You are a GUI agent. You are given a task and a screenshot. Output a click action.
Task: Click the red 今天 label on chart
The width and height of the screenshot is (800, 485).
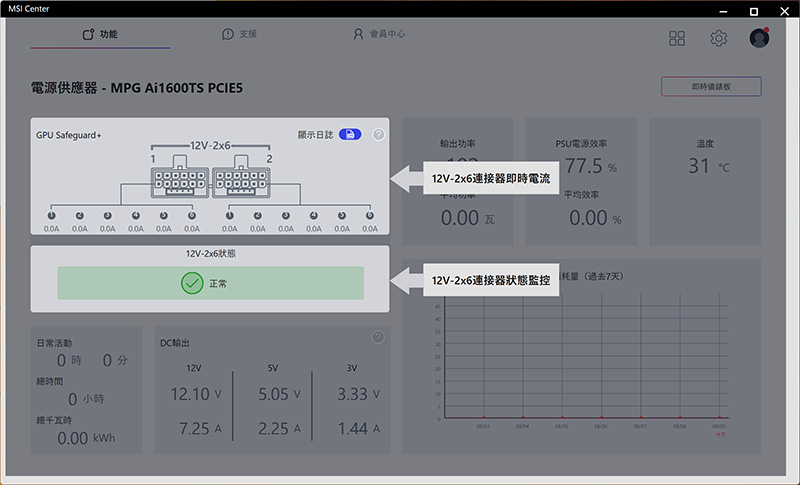click(x=720, y=435)
